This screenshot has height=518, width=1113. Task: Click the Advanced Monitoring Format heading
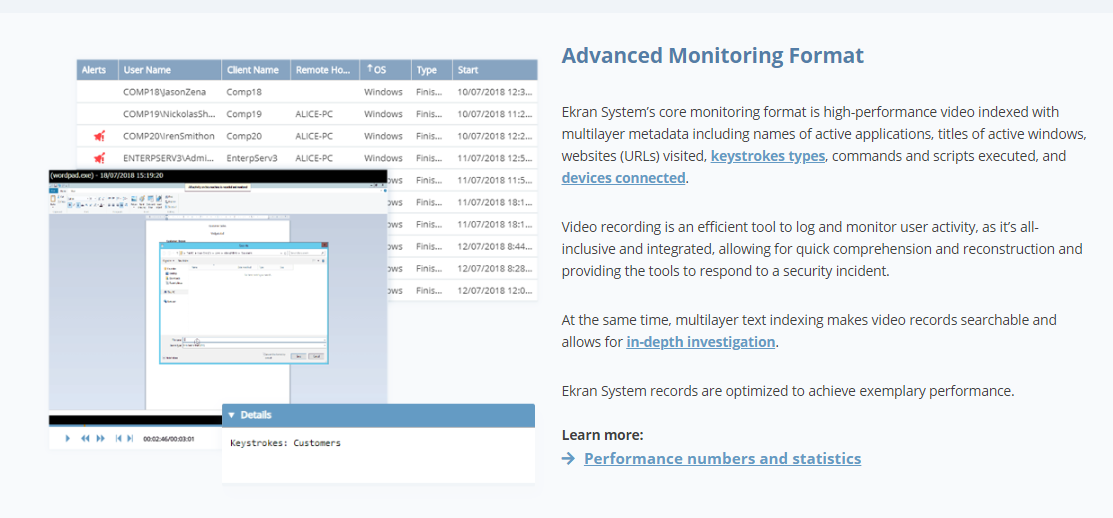click(713, 55)
